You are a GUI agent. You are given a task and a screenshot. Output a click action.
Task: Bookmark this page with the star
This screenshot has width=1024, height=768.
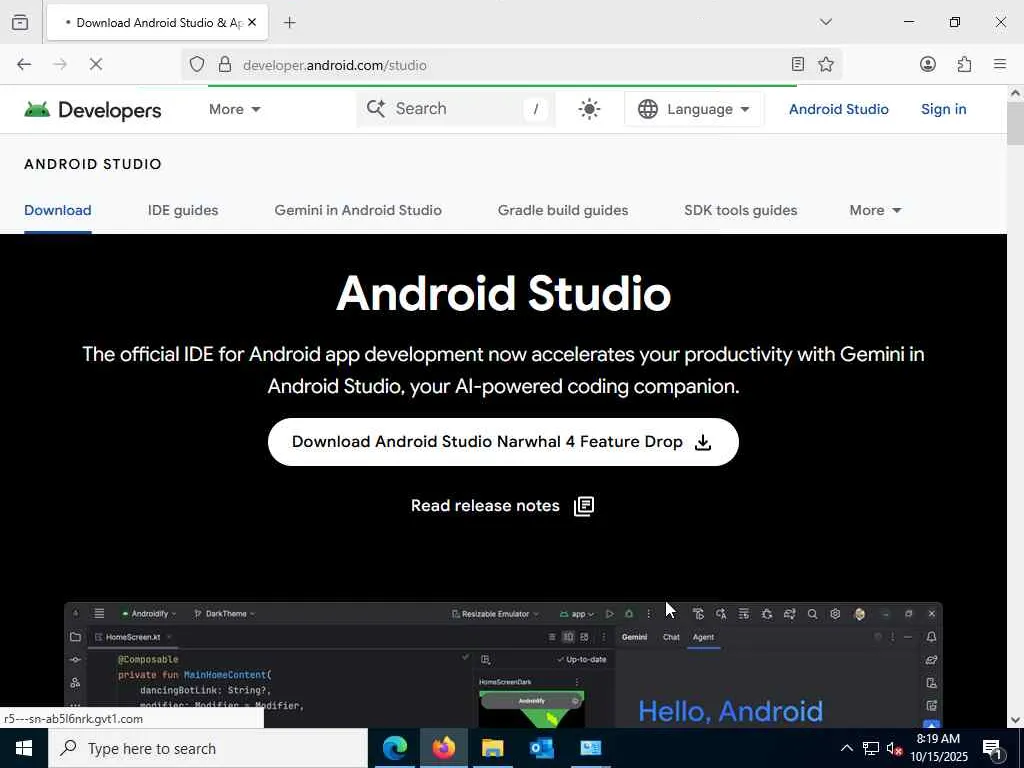click(x=825, y=64)
